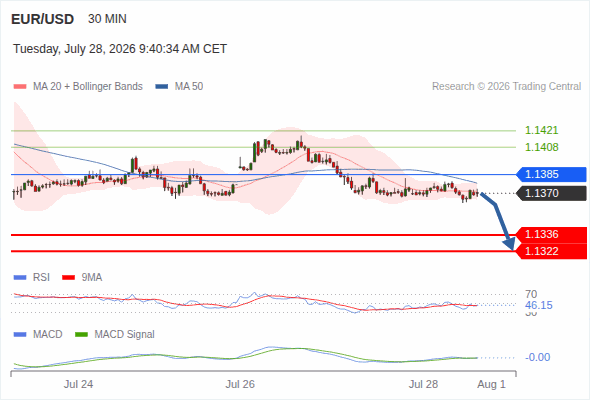Click the 30 MIN timeframe label
The image size is (590, 400).
(107, 19)
